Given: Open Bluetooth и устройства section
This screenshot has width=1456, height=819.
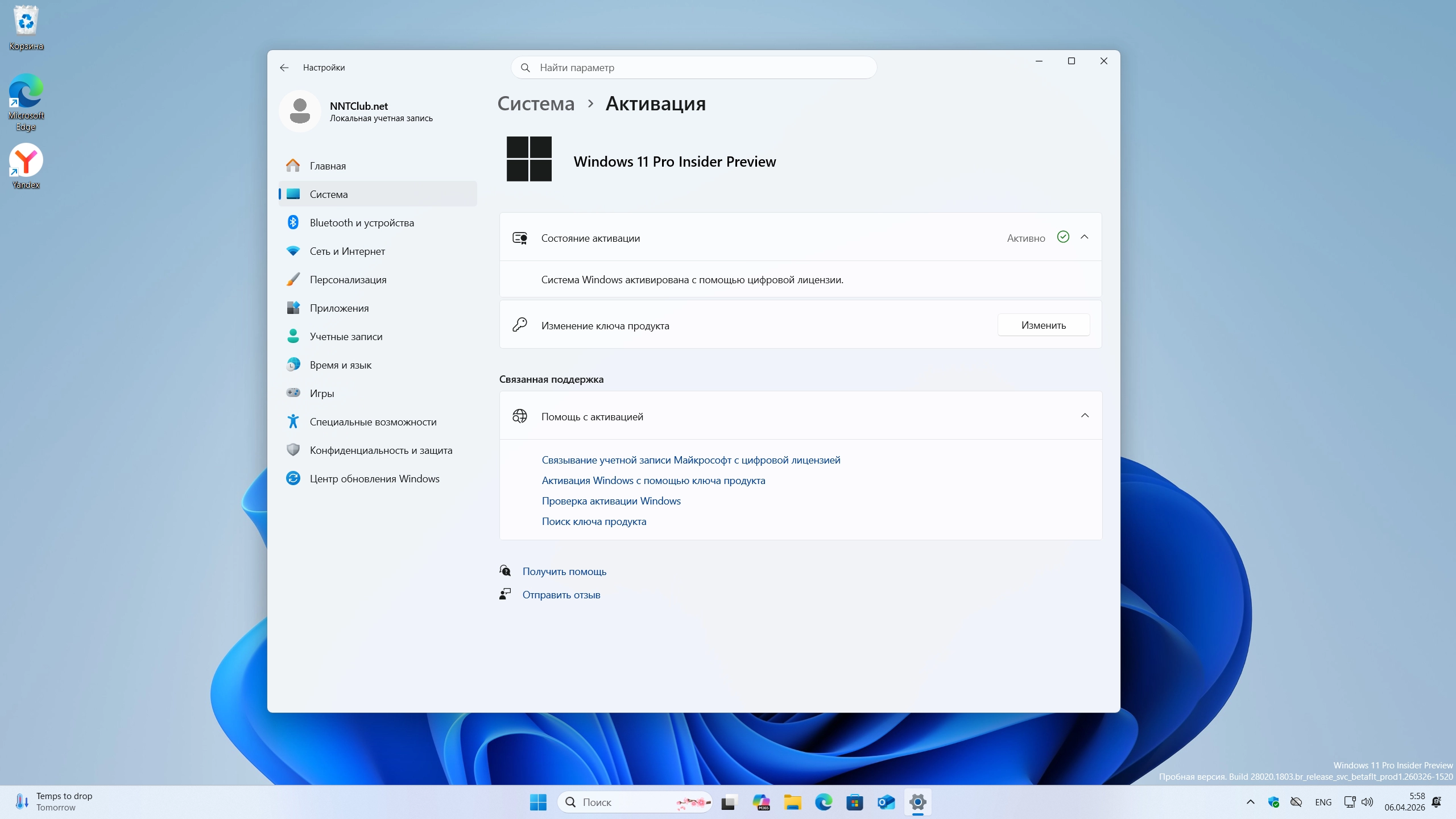Looking at the screenshot, I should [x=362, y=223].
